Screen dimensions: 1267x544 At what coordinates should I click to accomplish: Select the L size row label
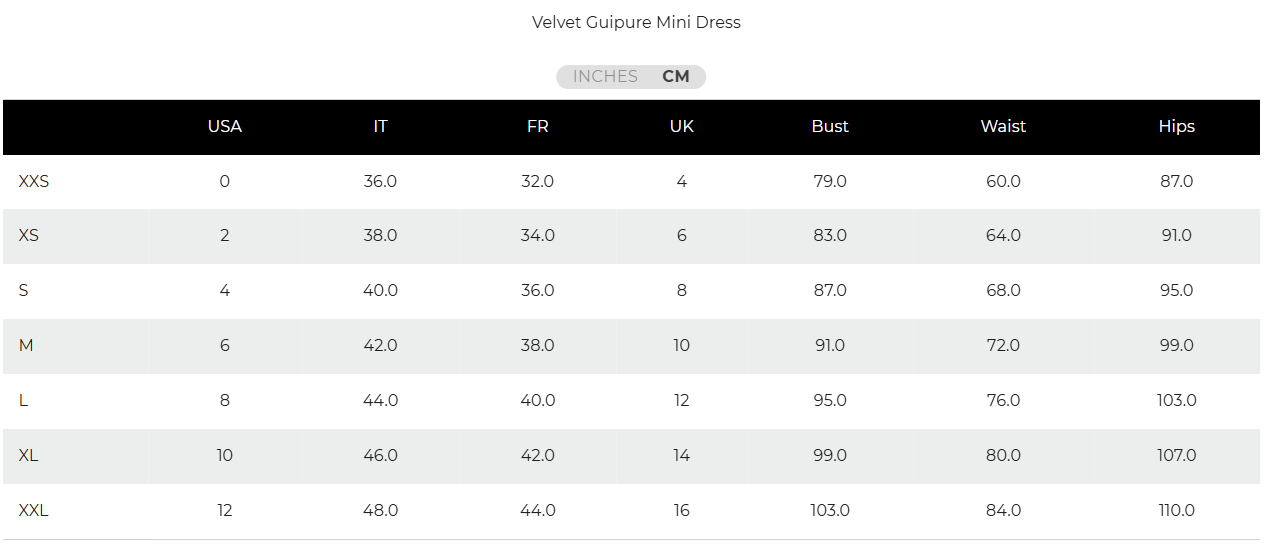pos(24,401)
